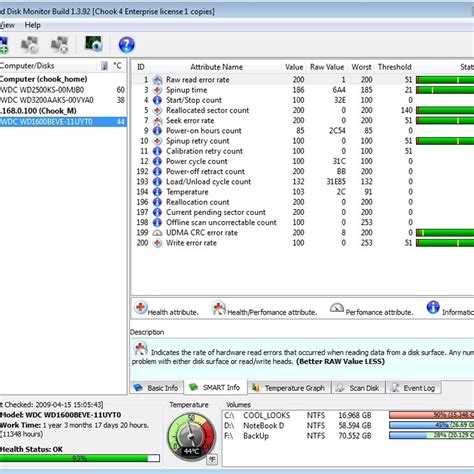Open the View menu
The image size is (474, 474).
pyautogui.click(x=7, y=25)
